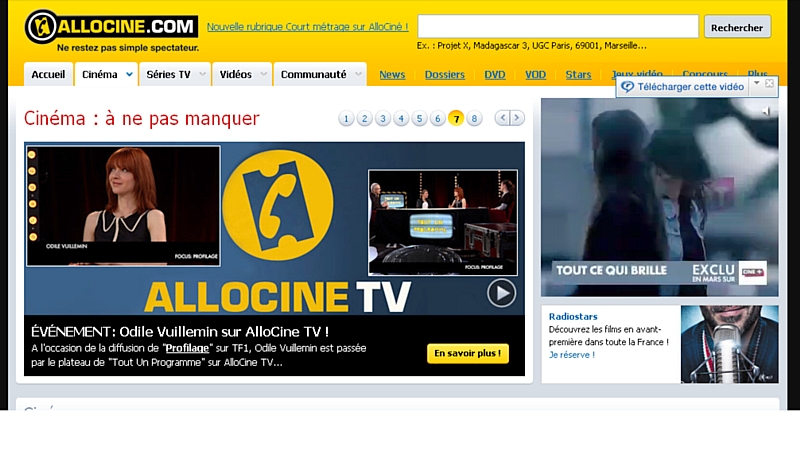The height and width of the screenshot is (454, 800).
Task: Open the News link
Action: click(x=392, y=74)
